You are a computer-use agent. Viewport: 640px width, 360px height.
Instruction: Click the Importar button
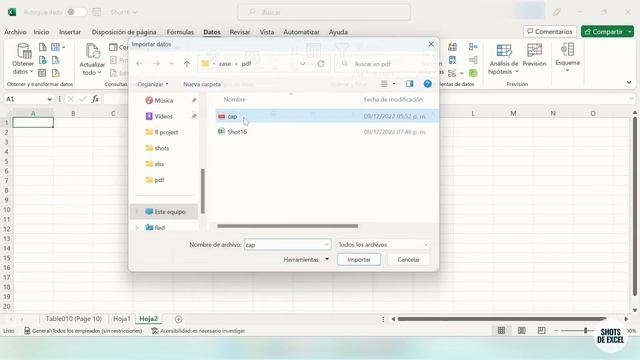(x=359, y=260)
